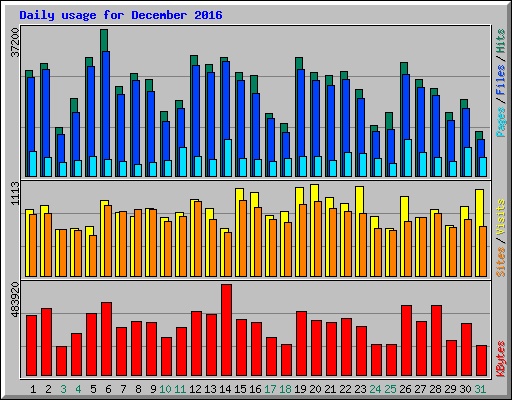This screenshot has height=400, width=512.
Task: Click the 'Hits' legend label
Action: 501,41
